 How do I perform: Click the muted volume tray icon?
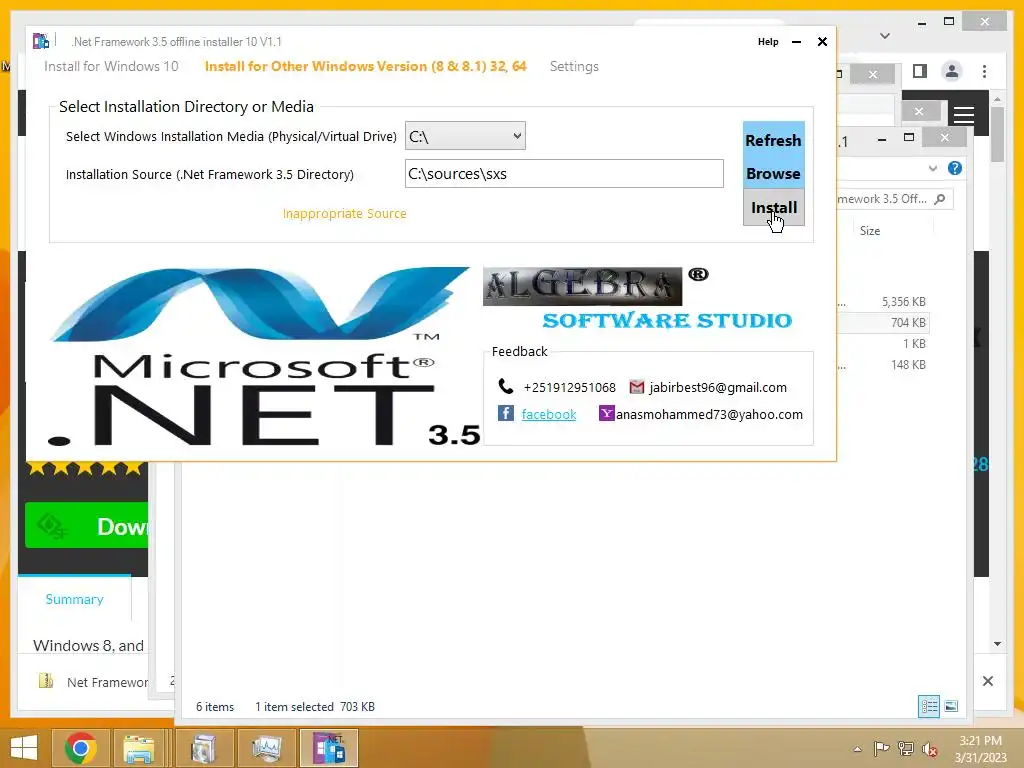[x=930, y=749]
